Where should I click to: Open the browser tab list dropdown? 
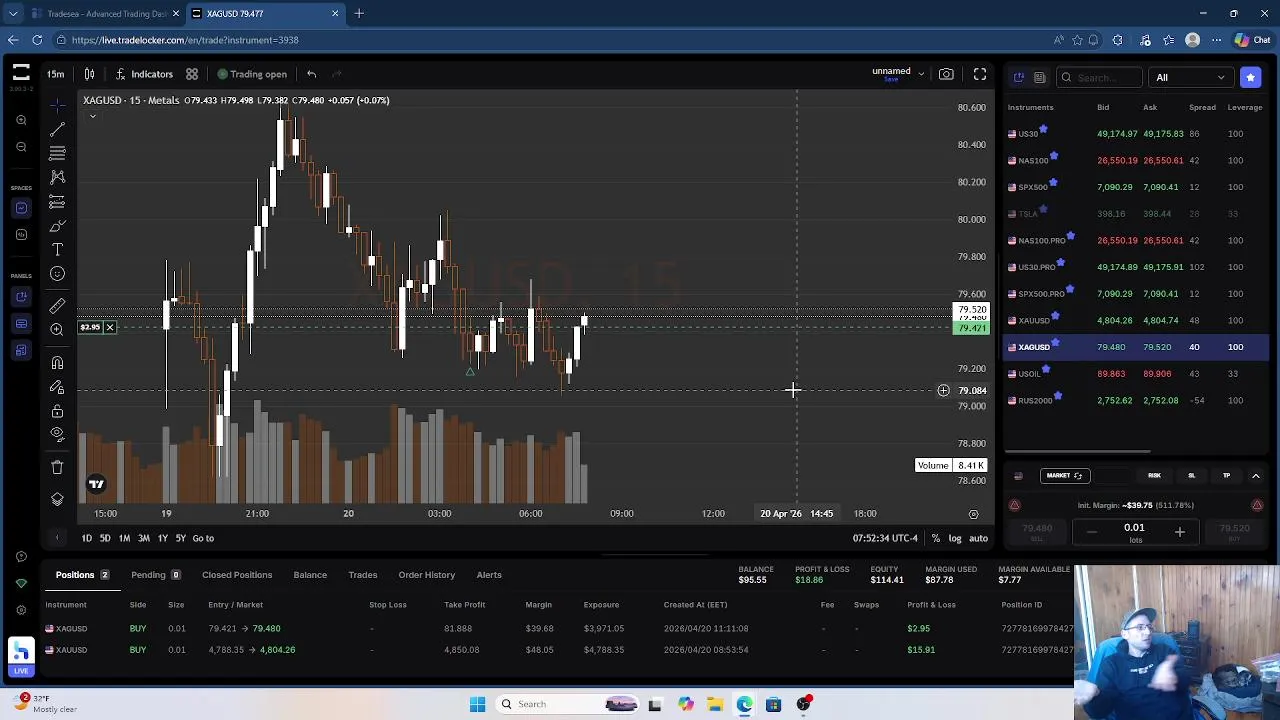(x=13, y=14)
